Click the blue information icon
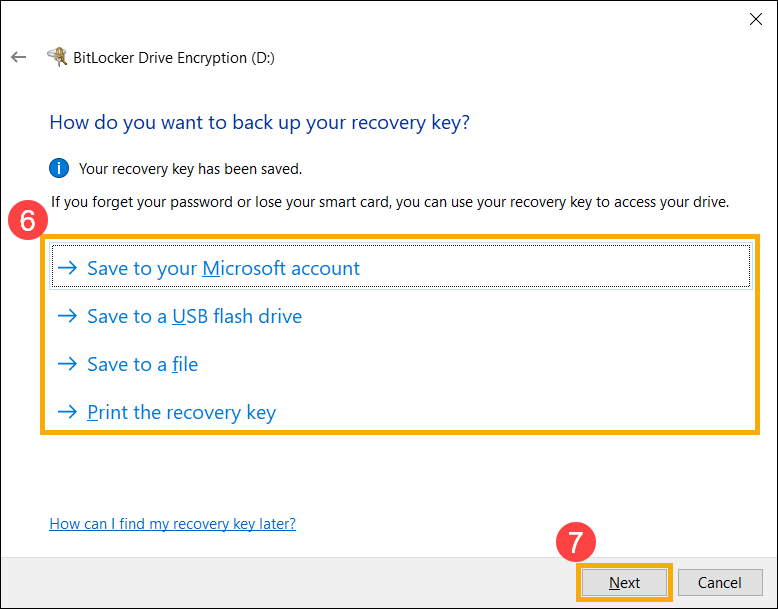 tap(59, 168)
